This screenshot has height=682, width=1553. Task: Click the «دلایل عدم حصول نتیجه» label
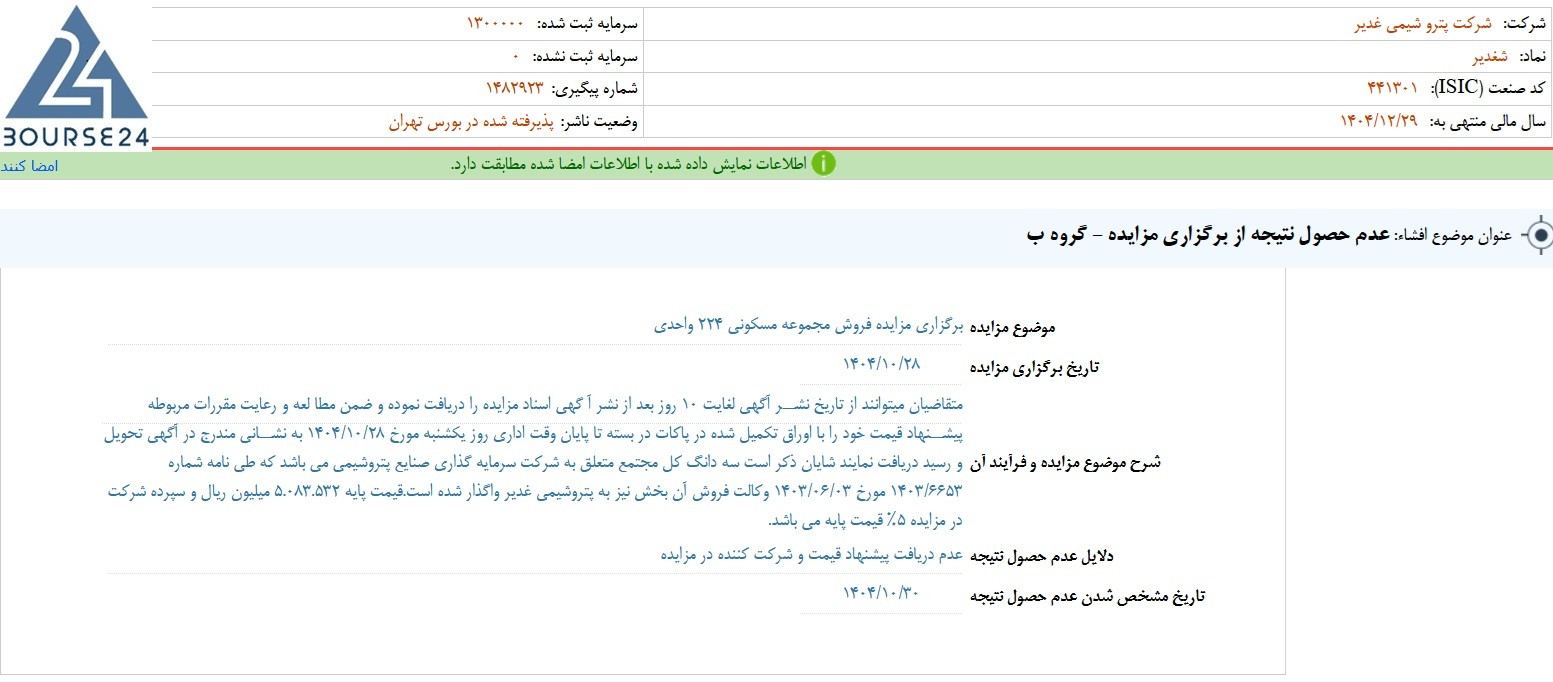pos(1041,555)
